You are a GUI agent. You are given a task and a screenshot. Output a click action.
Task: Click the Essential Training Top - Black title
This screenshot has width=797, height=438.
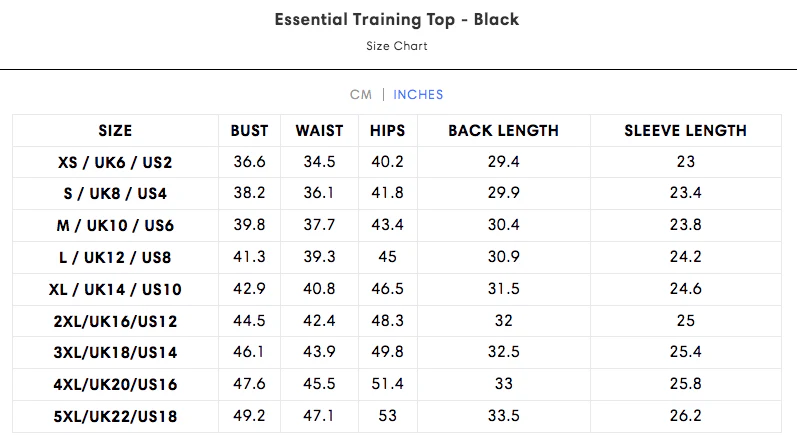(x=397, y=20)
